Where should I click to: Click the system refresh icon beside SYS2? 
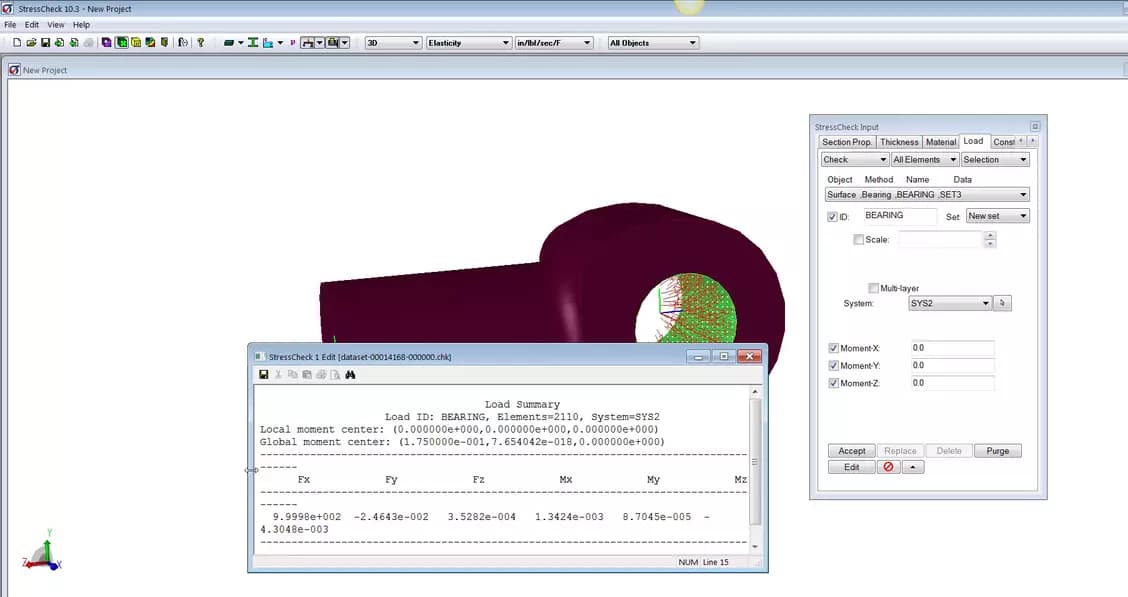coord(1002,302)
